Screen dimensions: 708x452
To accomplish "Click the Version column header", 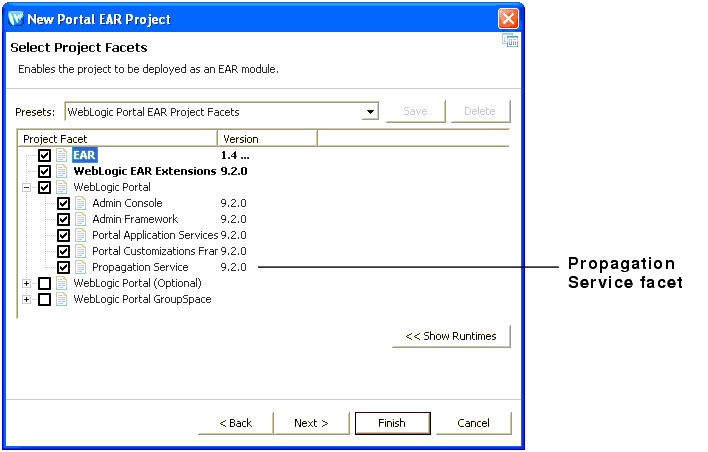I will (267, 139).
